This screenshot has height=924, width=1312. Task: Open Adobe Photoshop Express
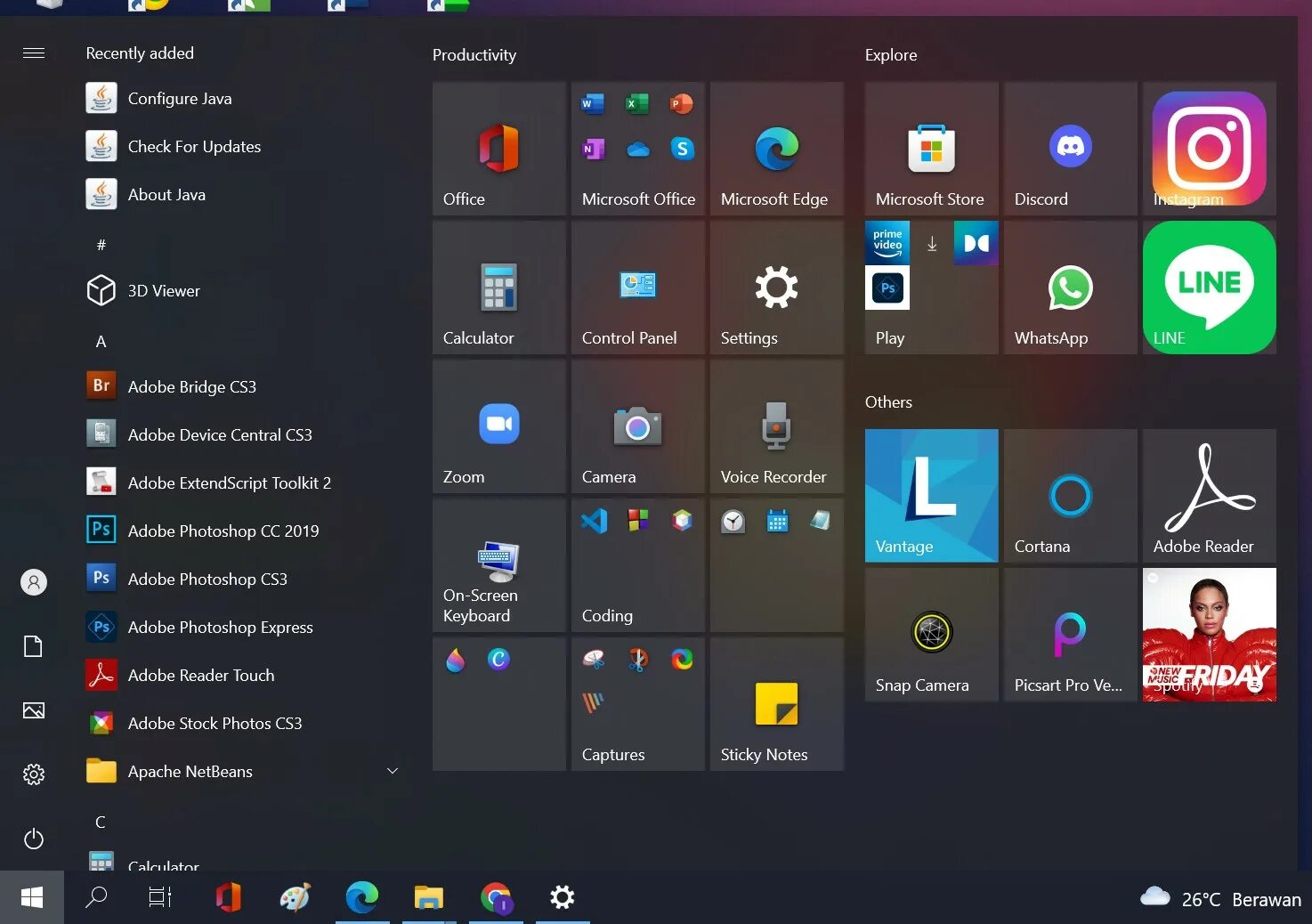coord(242,627)
